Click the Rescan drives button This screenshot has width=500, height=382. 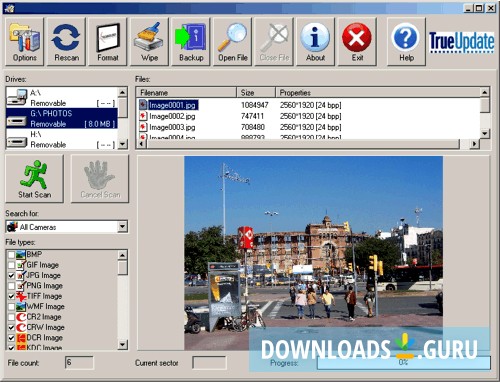click(66, 42)
